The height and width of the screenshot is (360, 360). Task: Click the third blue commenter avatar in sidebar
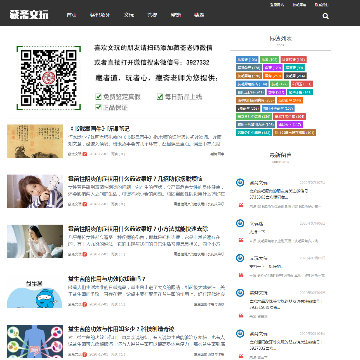(240, 258)
